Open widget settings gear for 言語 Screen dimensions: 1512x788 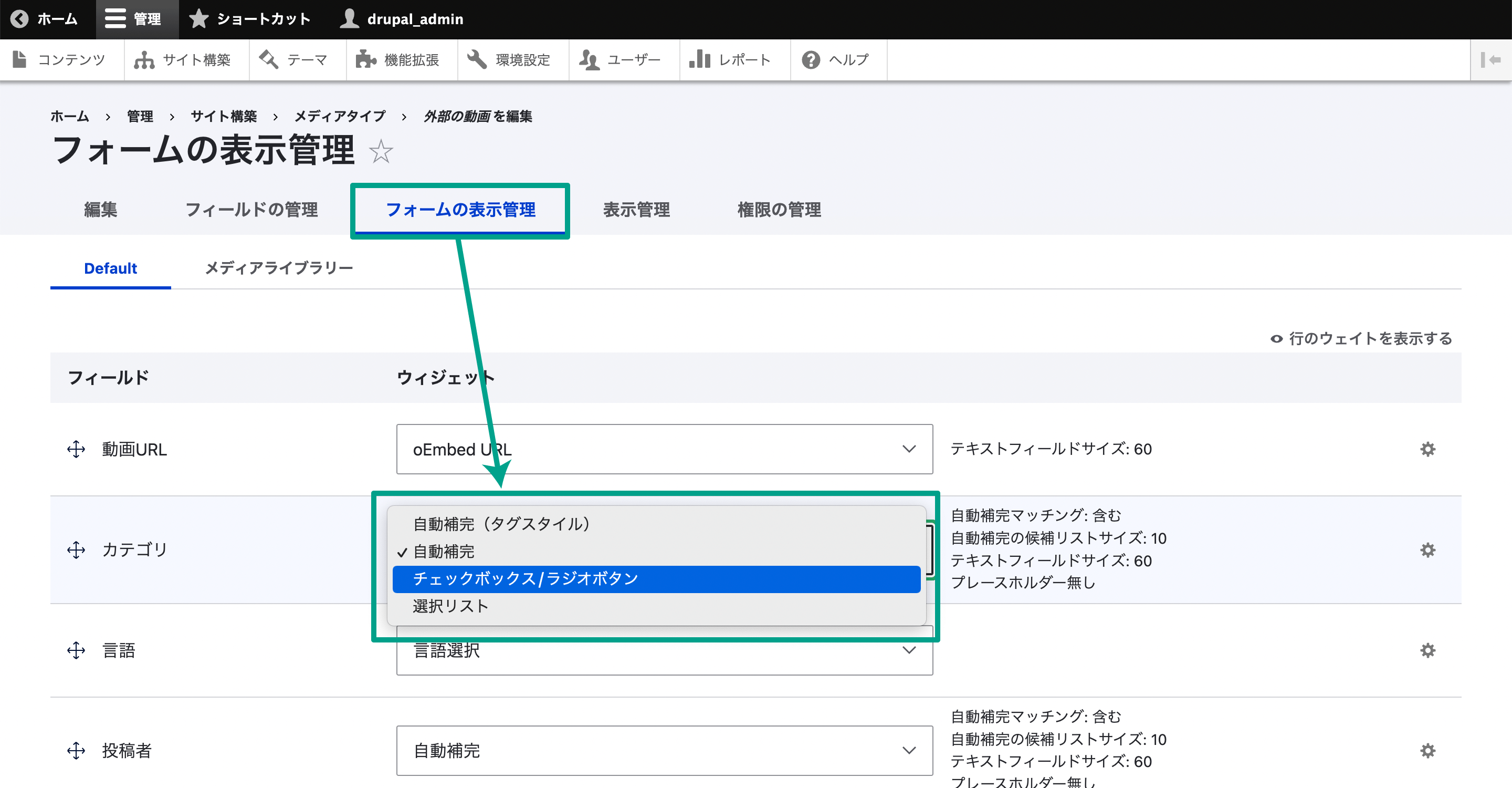pos(1427,650)
